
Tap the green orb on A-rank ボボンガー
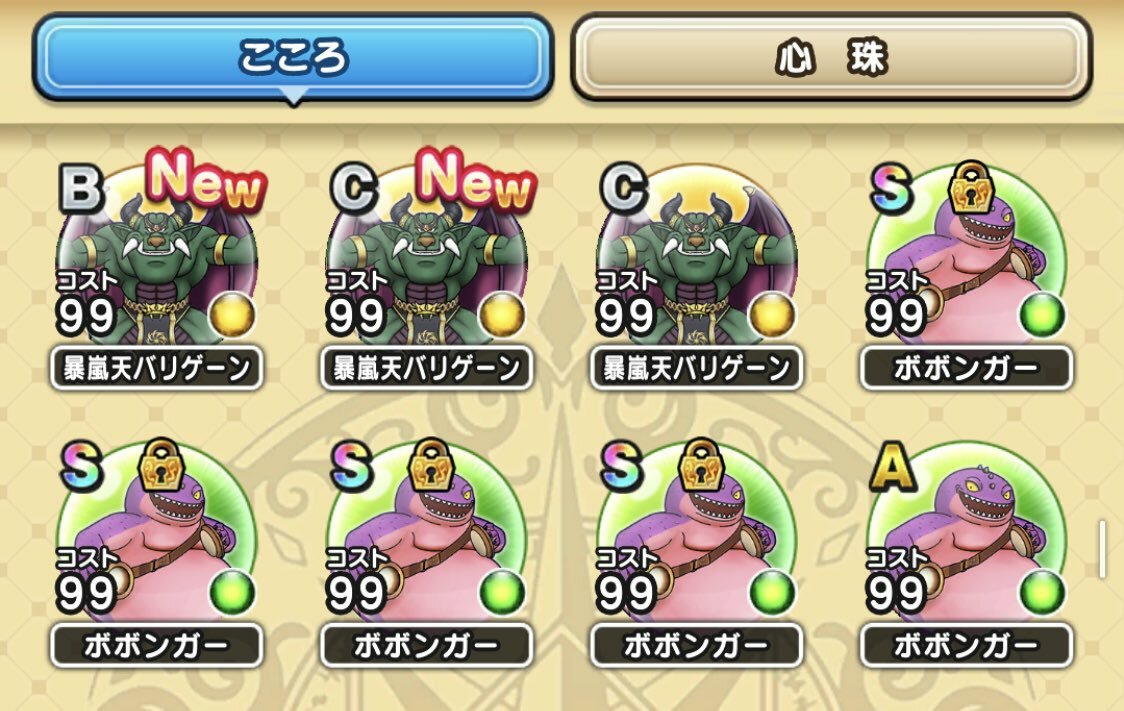point(1042,593)
